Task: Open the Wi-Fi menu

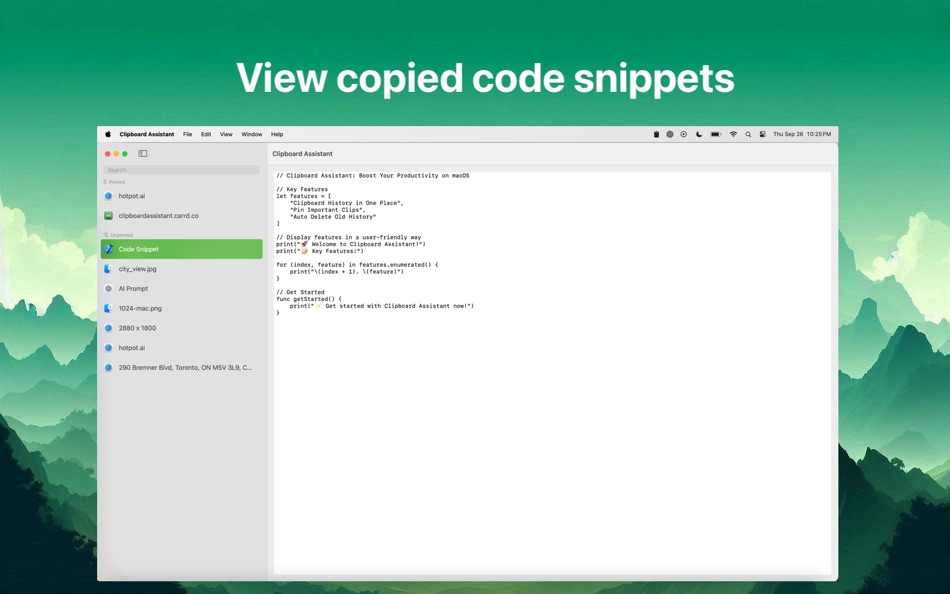Action: tap(733, 135)
